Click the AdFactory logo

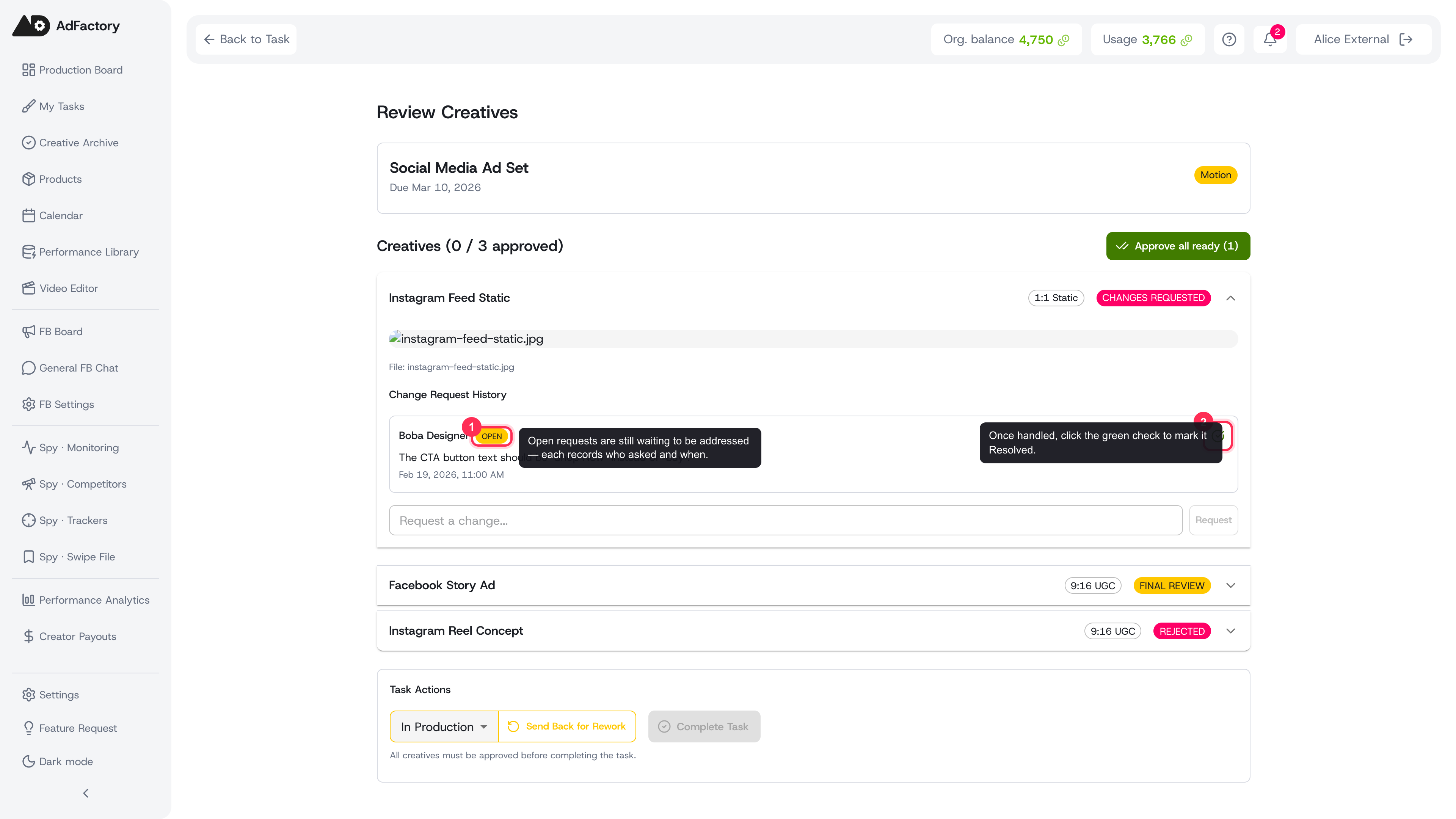66,25
